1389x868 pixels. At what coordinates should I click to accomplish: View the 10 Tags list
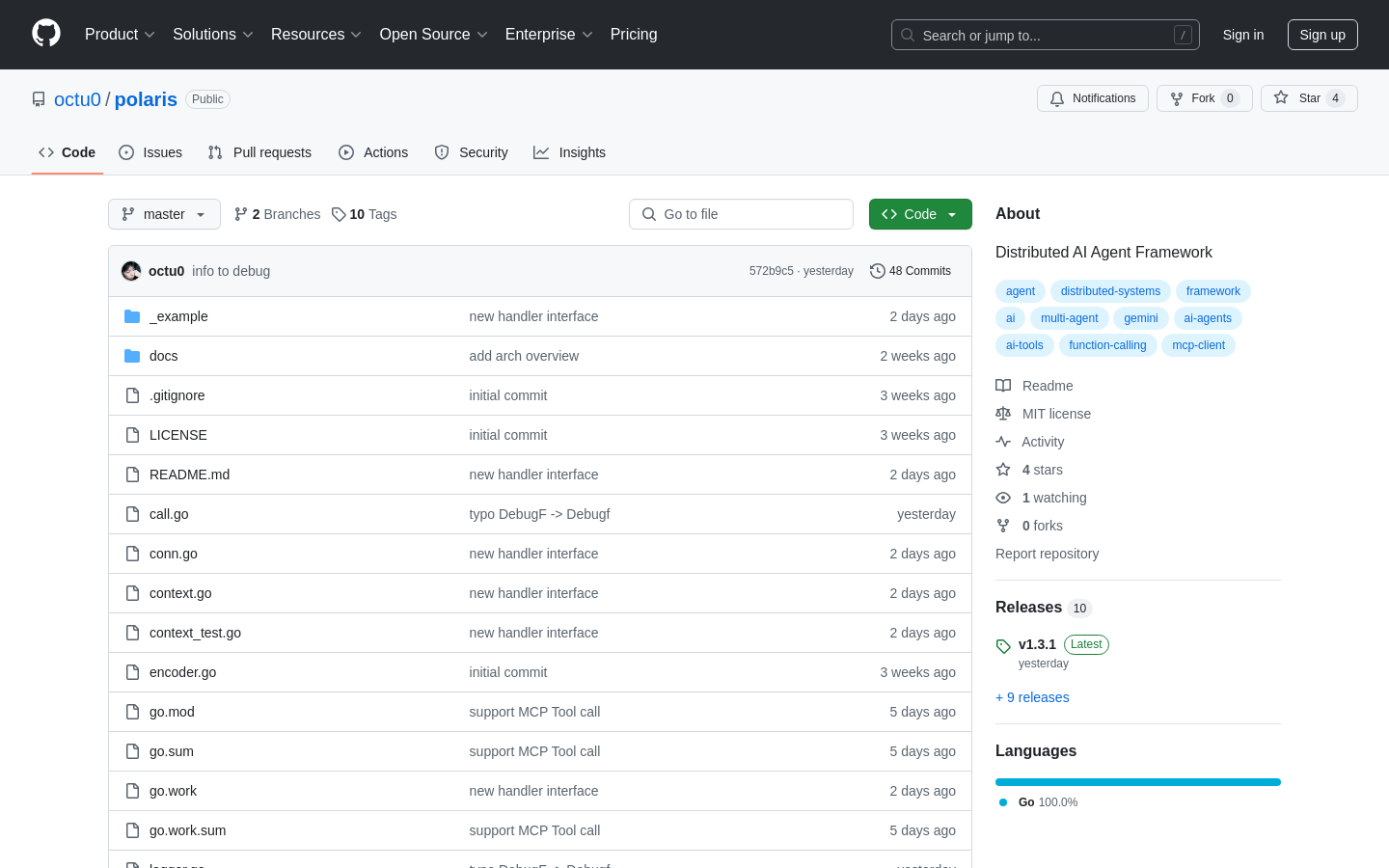[365, 214]
